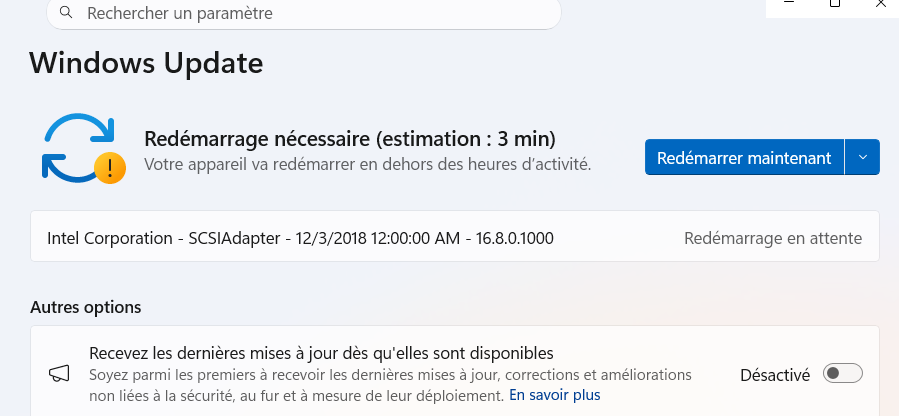The height and width of the screenshot is (416, 899).
Task: Click the blue sync arrows update icon
Action: (x=74, y=148)
